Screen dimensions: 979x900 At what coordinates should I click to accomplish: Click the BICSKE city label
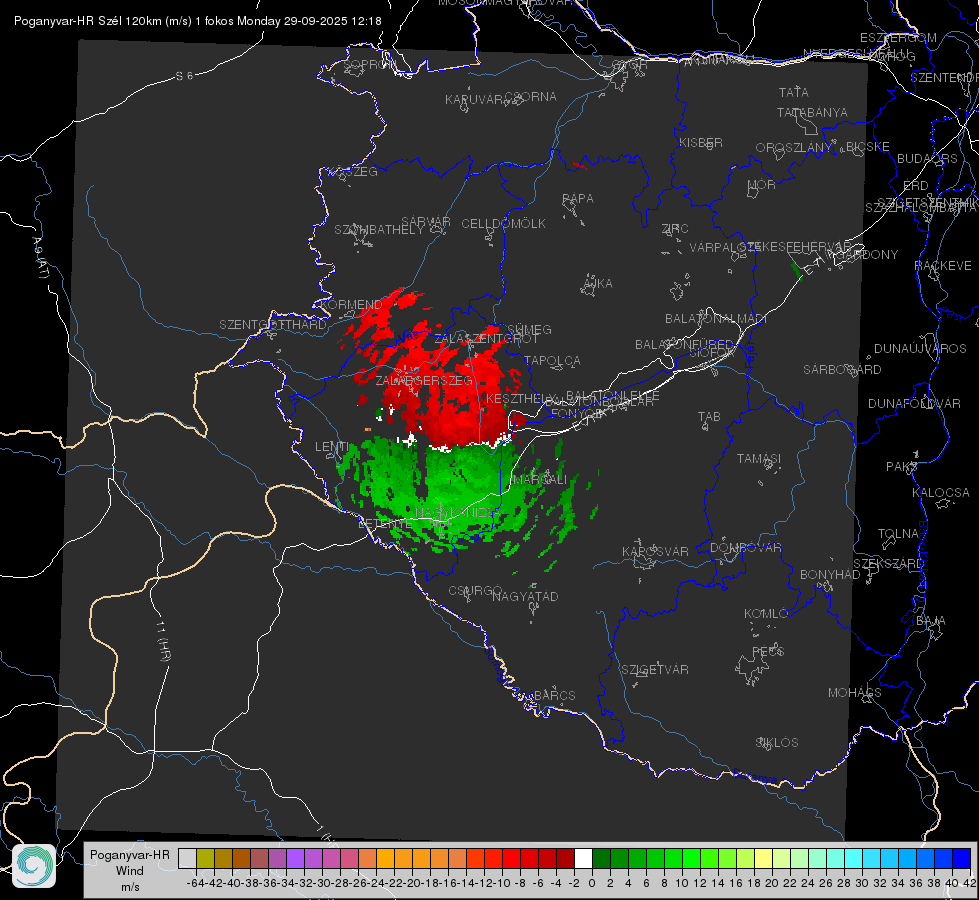(x=867, y=147)
